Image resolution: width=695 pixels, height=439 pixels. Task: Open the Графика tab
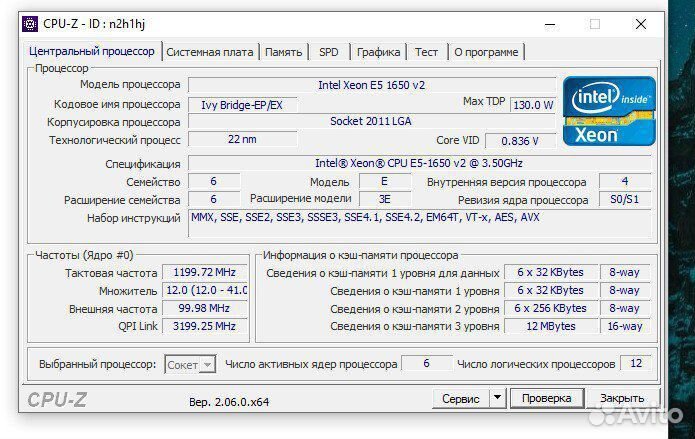coord(378,52)
